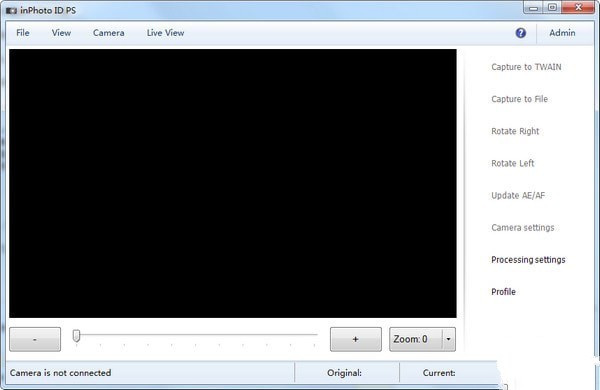
Task: Select Rotate Right
Action: pyautogui.click(x=515, y=131)
